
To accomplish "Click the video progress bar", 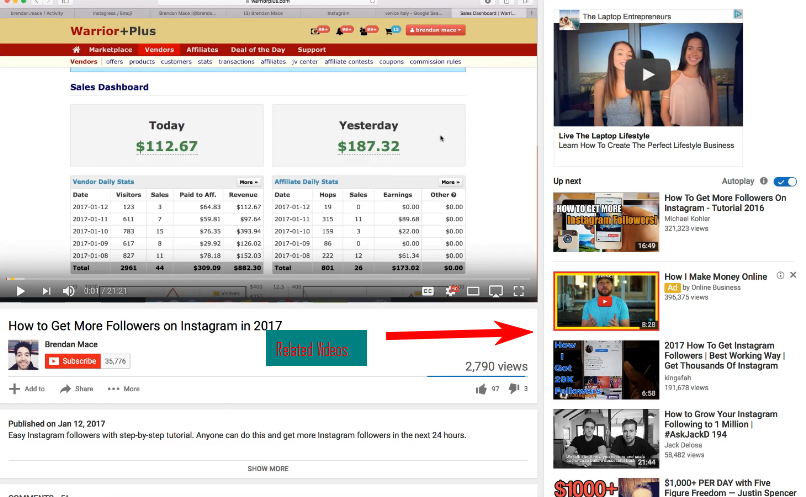I will 268,279.
